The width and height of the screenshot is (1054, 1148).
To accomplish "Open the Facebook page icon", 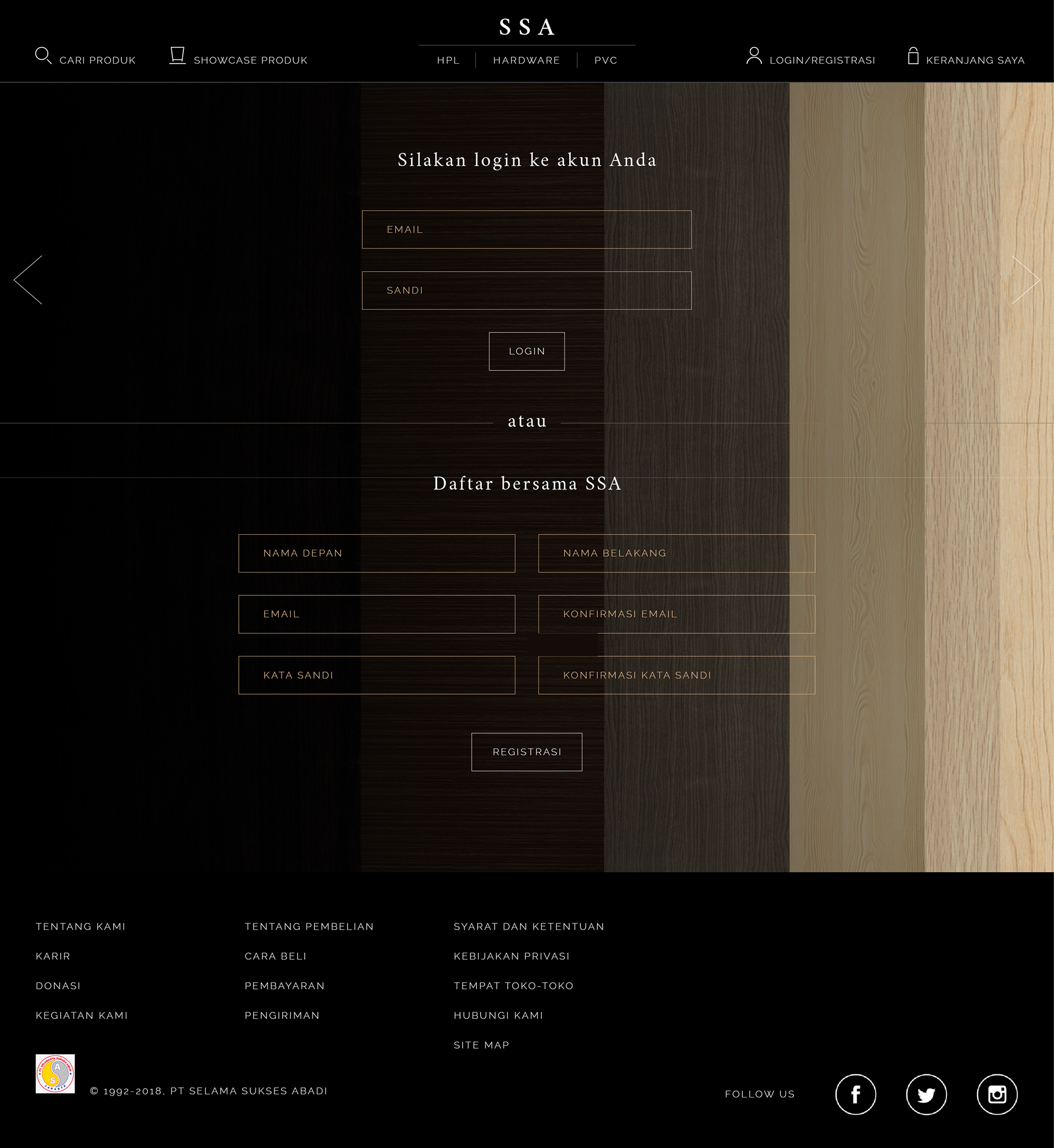I will click(x=855, y=1094).
